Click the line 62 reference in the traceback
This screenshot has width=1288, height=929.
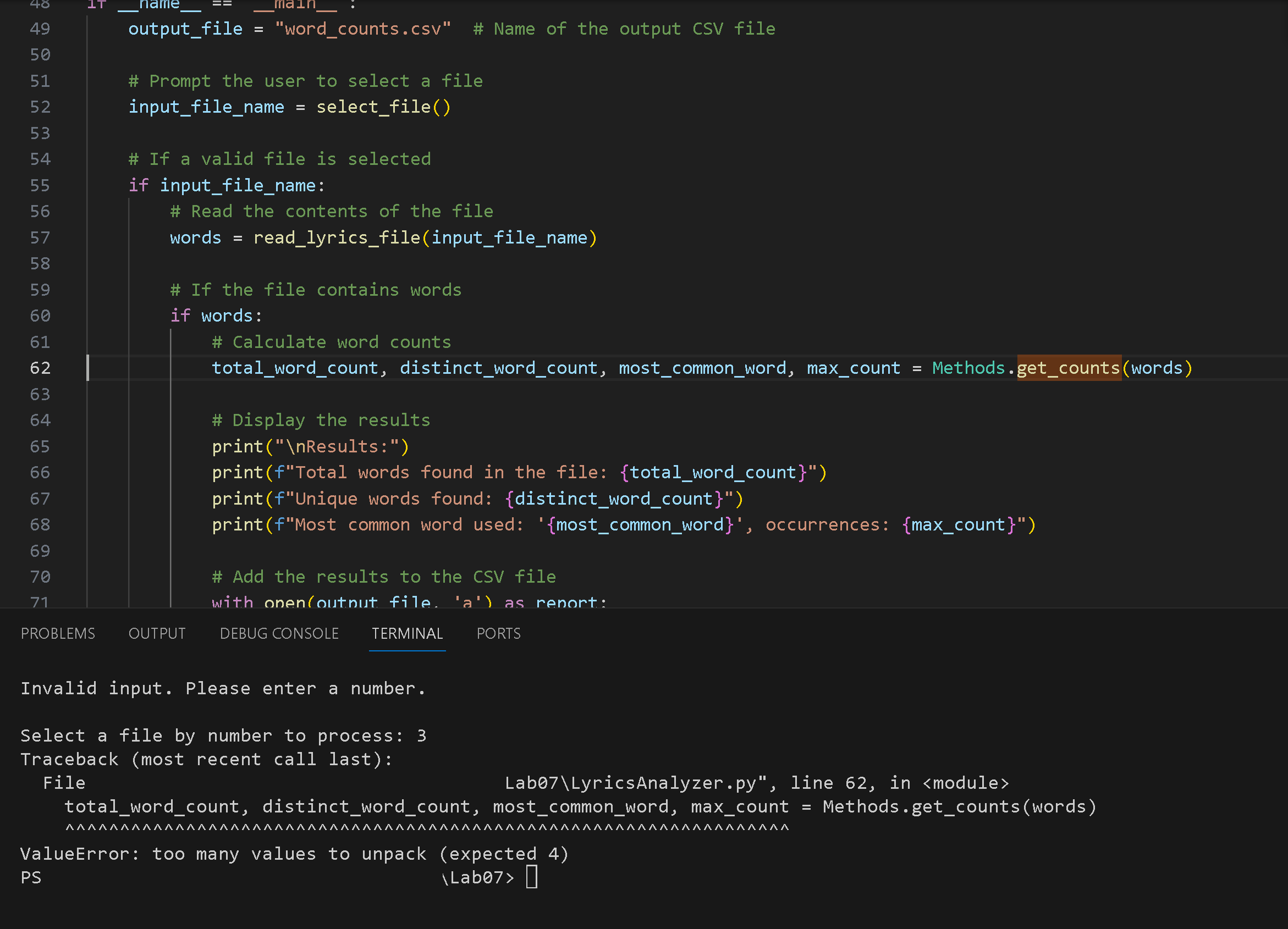(830, 783)
